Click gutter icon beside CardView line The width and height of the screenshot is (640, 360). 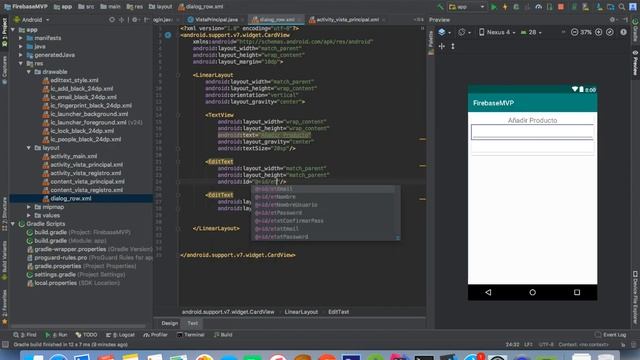(x=168, y=35)
